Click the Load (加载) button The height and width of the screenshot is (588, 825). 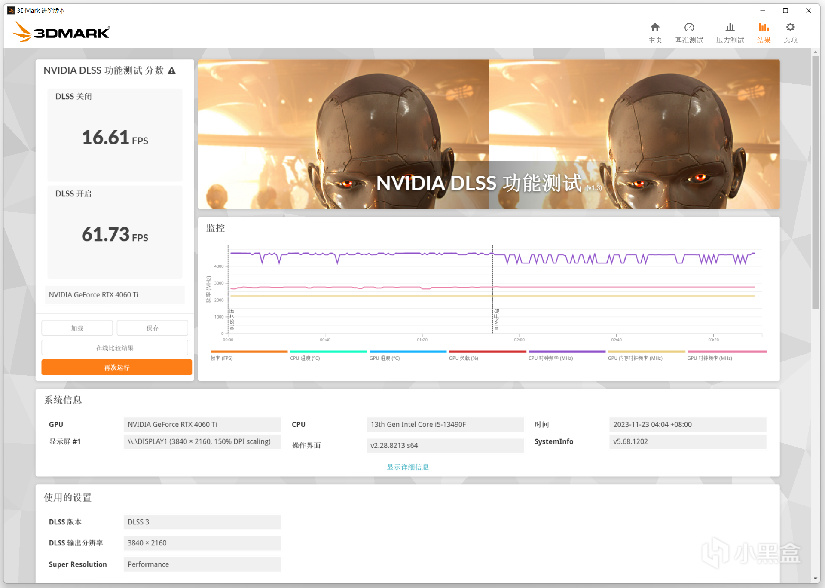(x=77, y=328)
